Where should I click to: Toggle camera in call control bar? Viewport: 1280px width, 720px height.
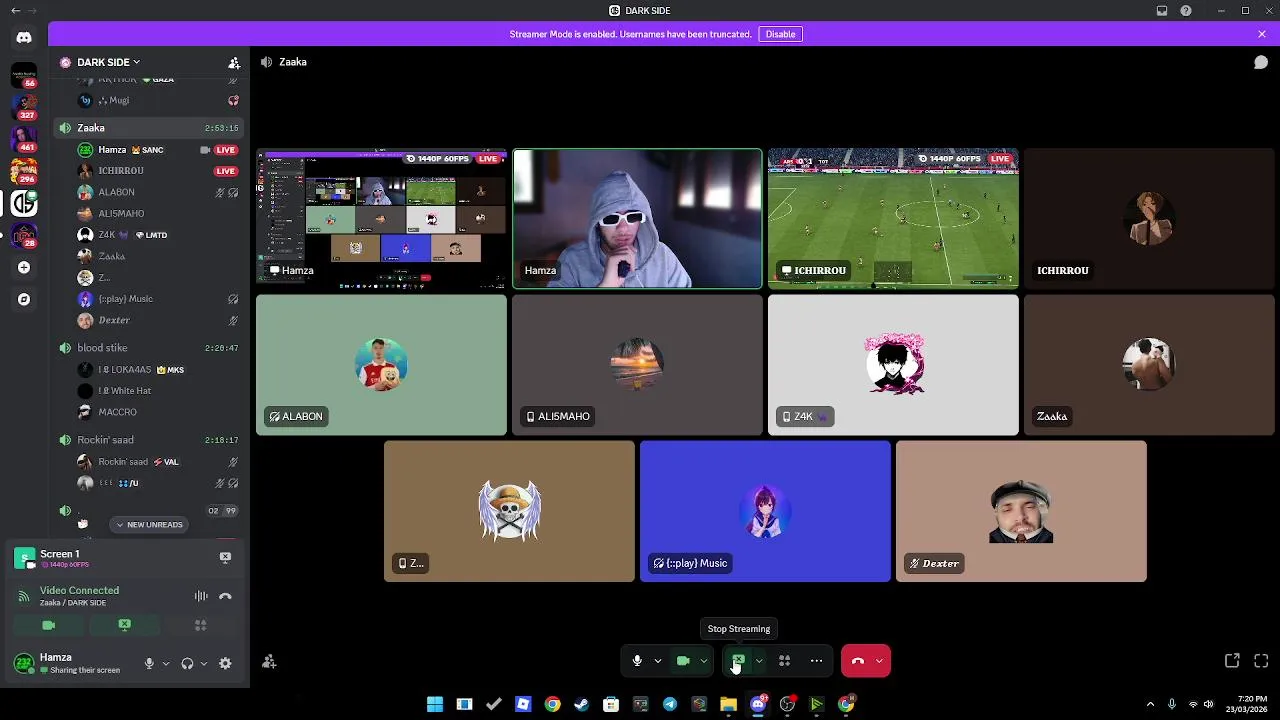683,661
